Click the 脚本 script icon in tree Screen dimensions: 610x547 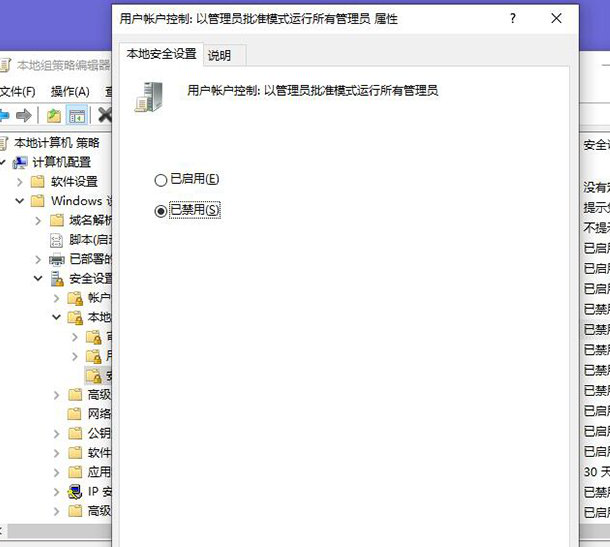pyautogui.click(x=56, y=240)
